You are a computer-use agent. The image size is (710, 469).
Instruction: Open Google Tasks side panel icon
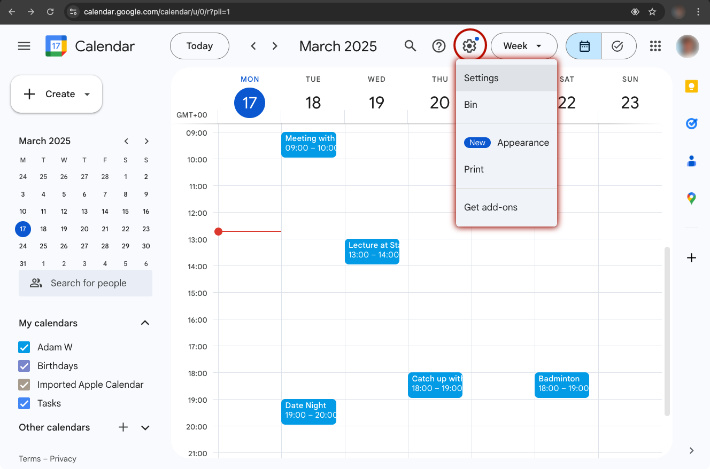[x=691, y=123]
